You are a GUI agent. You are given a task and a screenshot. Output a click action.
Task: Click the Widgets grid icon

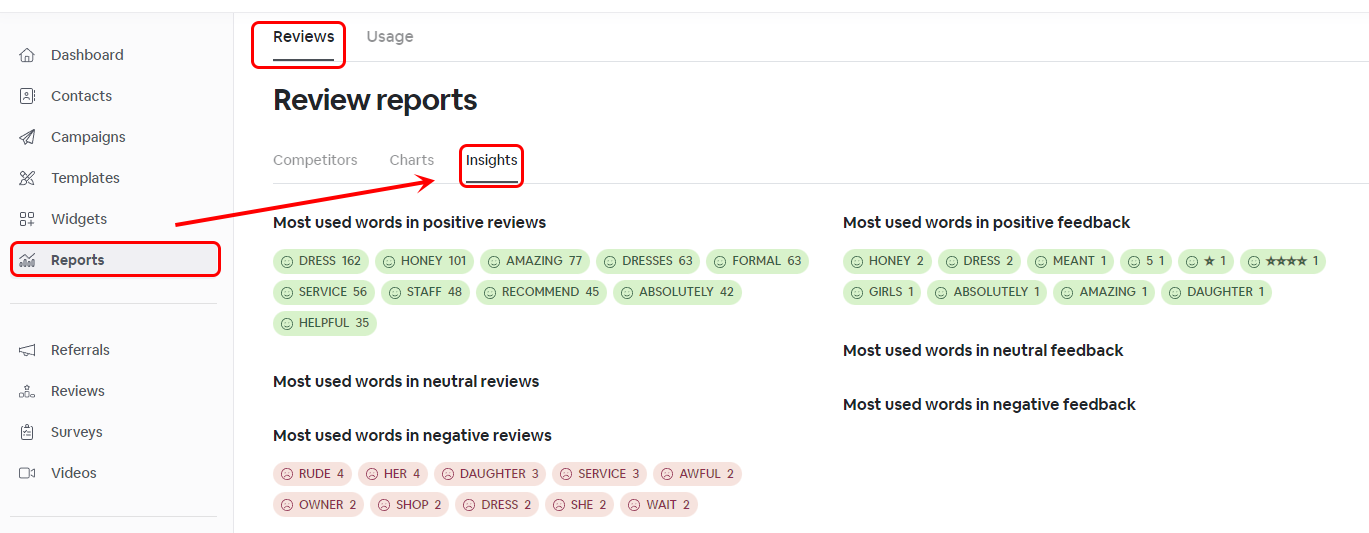point(28,219)
